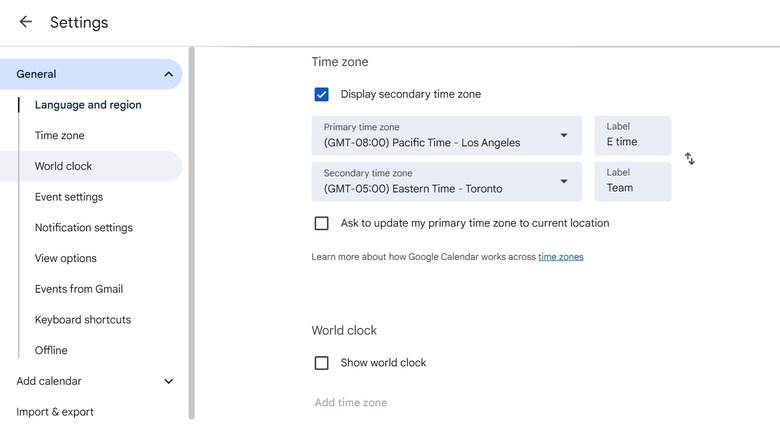Enable Ask to update primary time zone
The image size is (780, 438).
pos(321,223)
